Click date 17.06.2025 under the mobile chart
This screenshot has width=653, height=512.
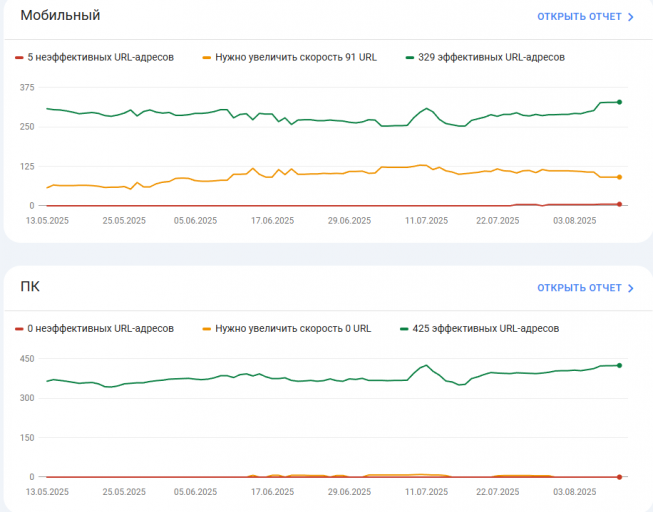pyautogui.click(x=272, y=221)
